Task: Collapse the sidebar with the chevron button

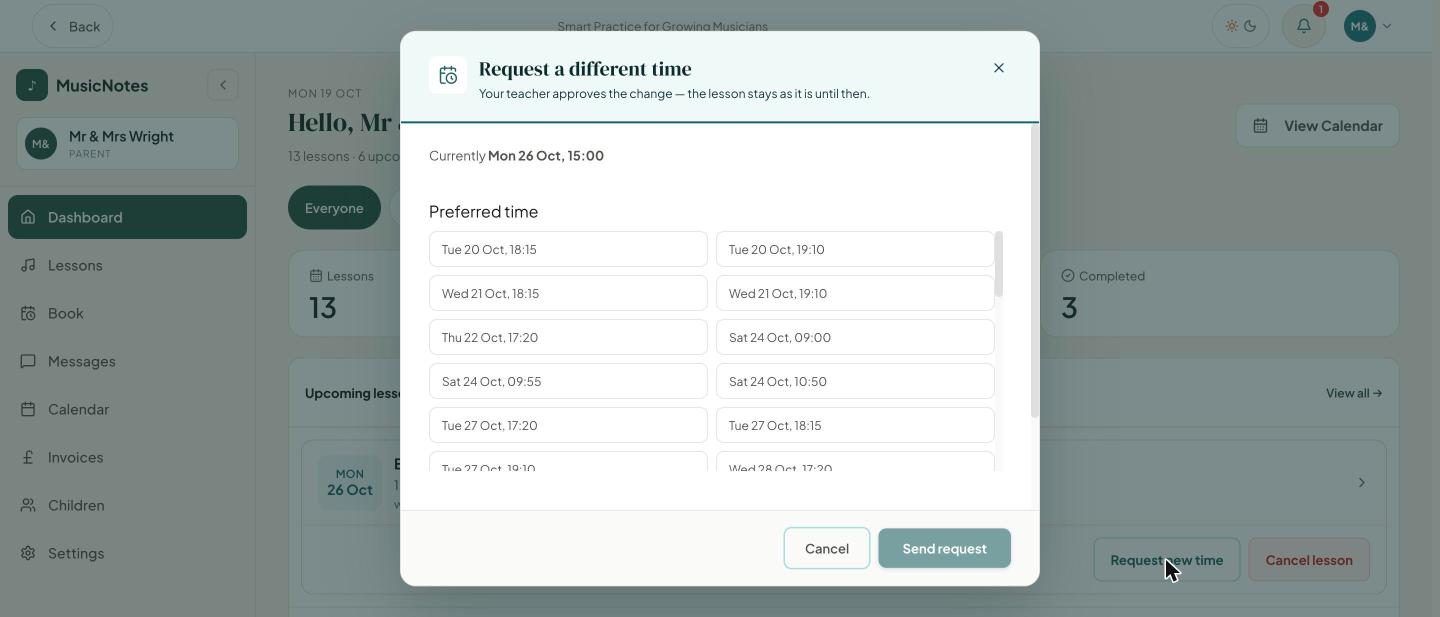Action: click(223, 85)
